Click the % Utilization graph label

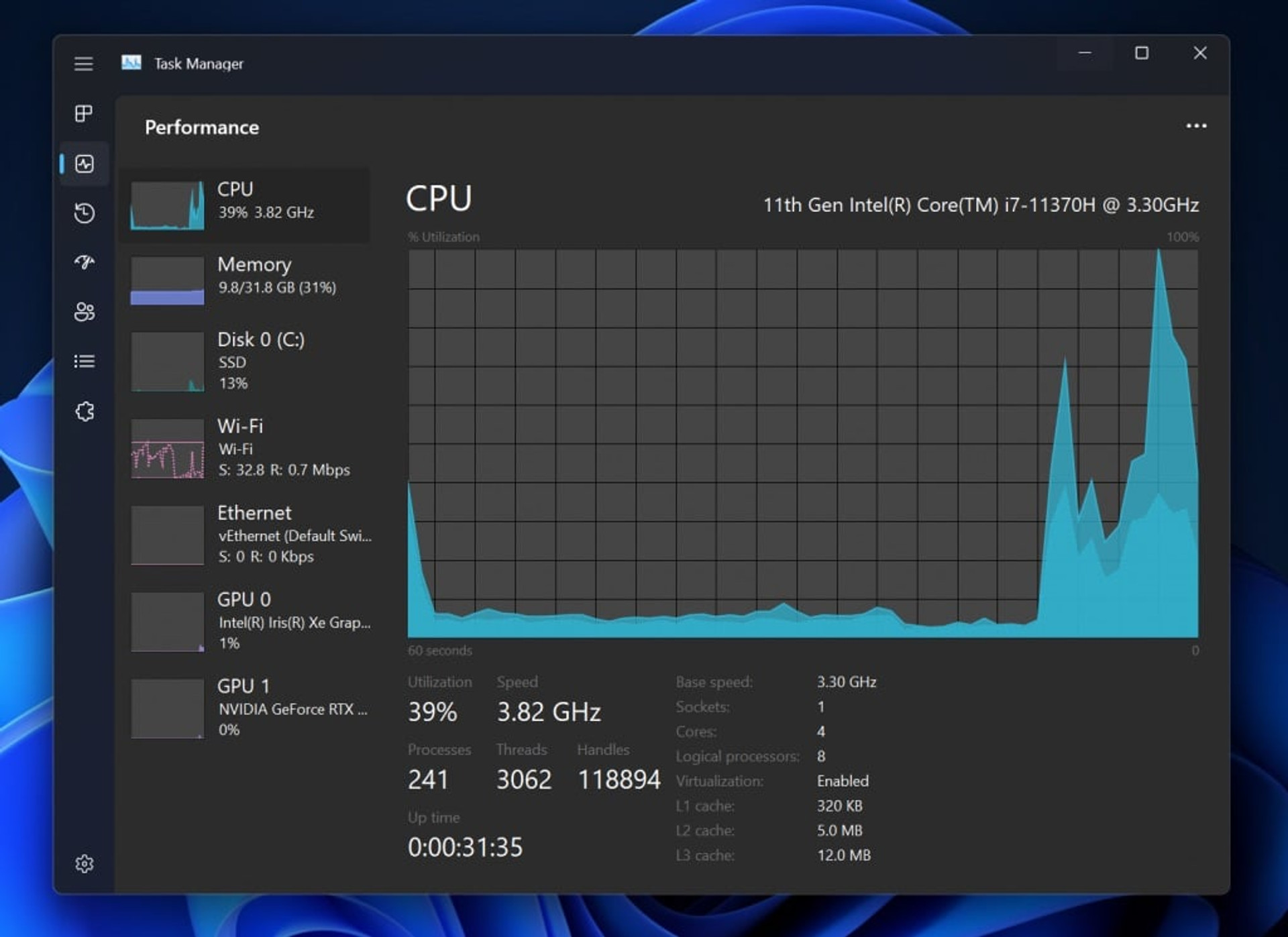[443, 237]
